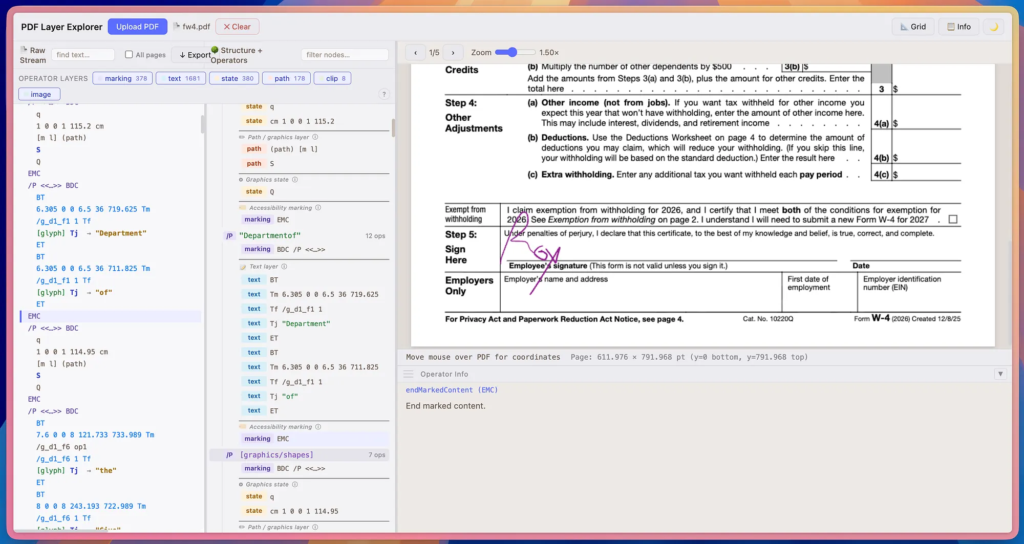Image resolution: width=1024 pixels, height=544 pixels.
Task: Click the Raw Stream document icon
Action: [x=24, y=50]
